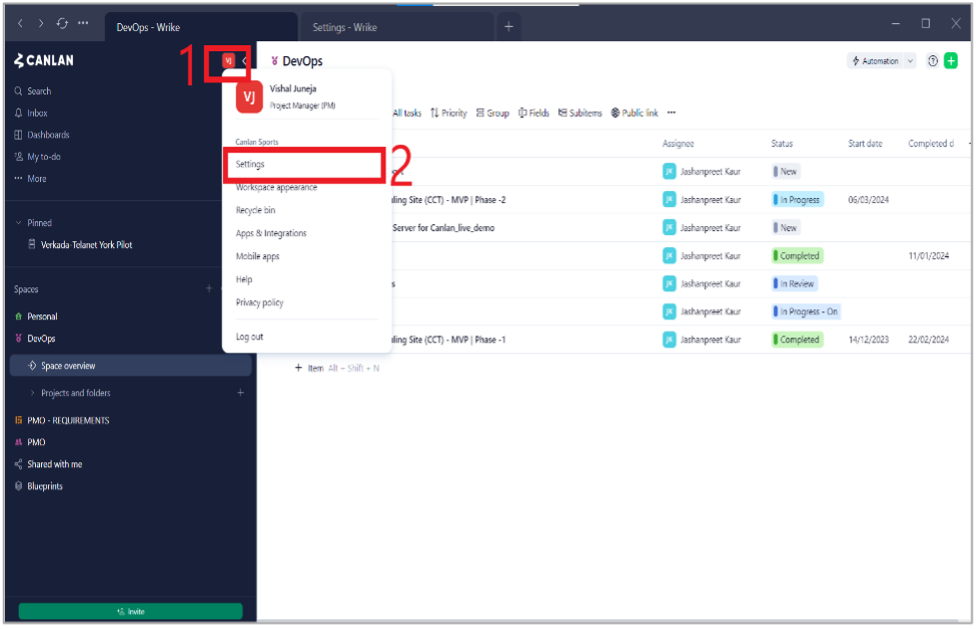This screenshot has height=629, width=977.
Task: Open the Priority sort option
Action: click(449, 113)
